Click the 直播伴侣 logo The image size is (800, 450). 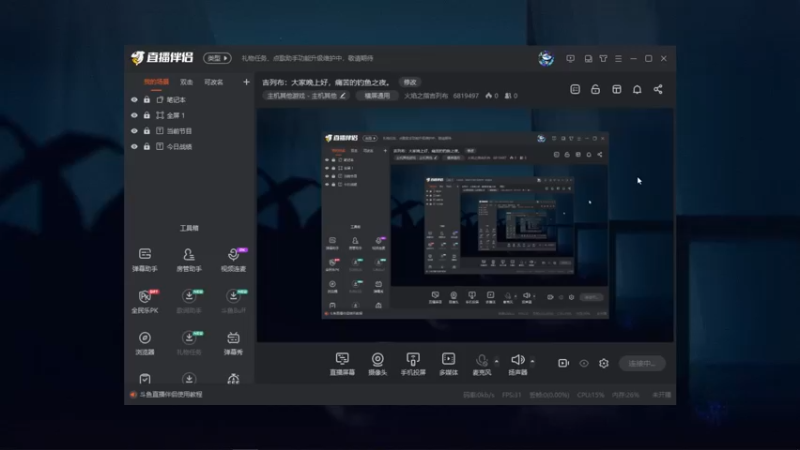pyautogui.click(x=162, y=58)
